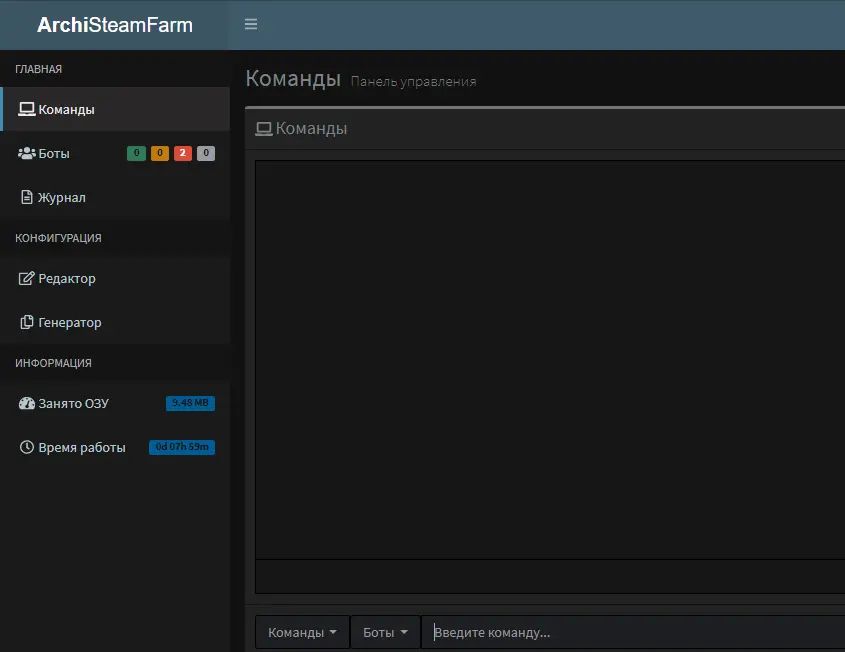845x652 pixels.
Task: Click the green bots count badge
Action: point(136,153)
